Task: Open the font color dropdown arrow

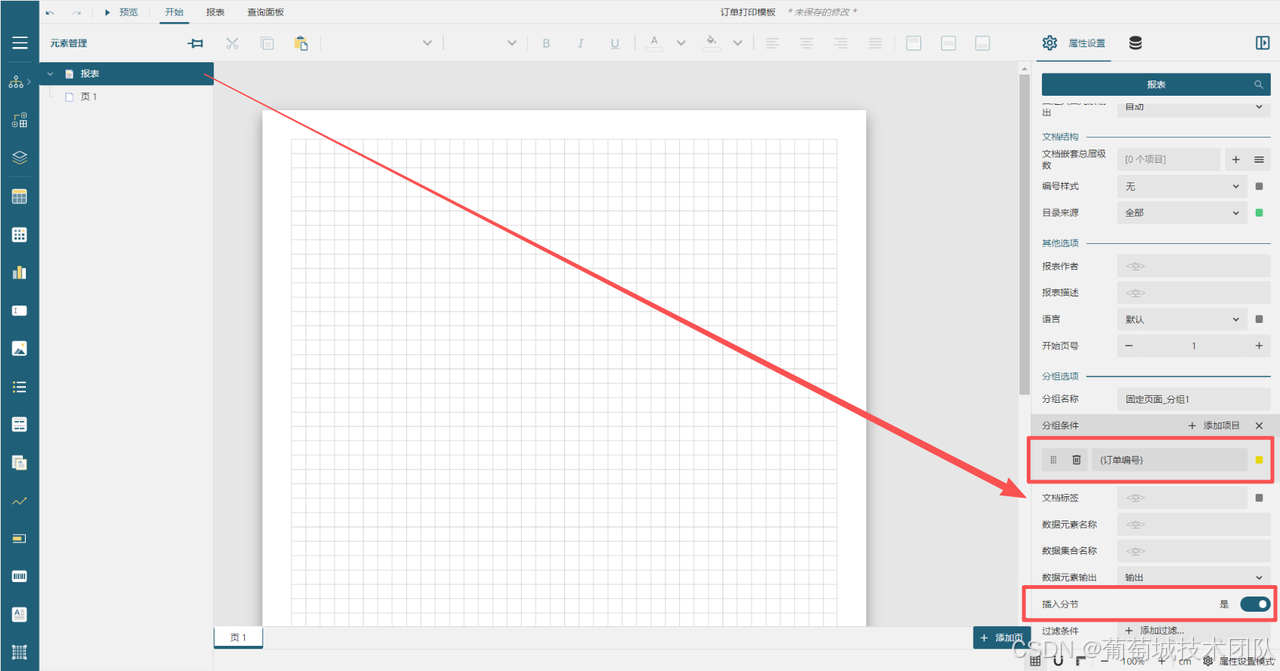Action: tap(681, 43)
